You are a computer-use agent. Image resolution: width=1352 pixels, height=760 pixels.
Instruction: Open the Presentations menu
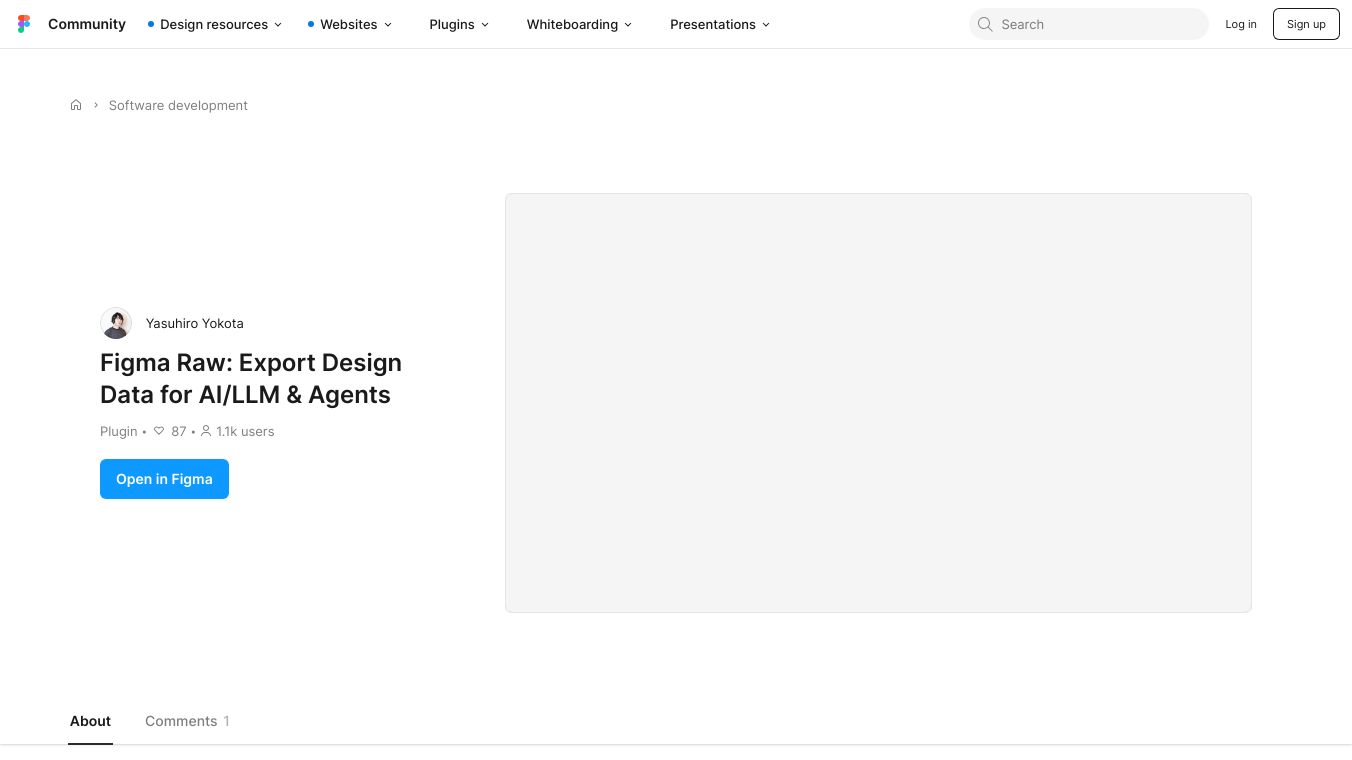pyautogui.click(x=720, y=24)
